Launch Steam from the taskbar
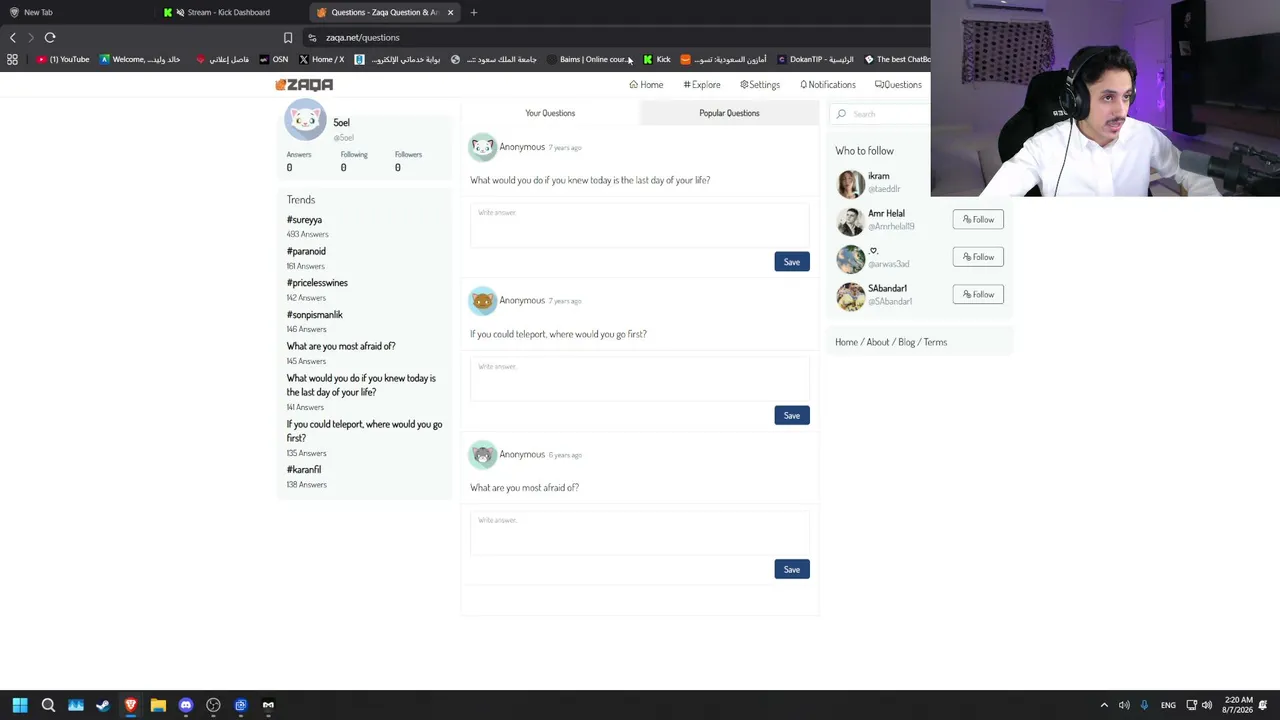 [x=103, y=705]
